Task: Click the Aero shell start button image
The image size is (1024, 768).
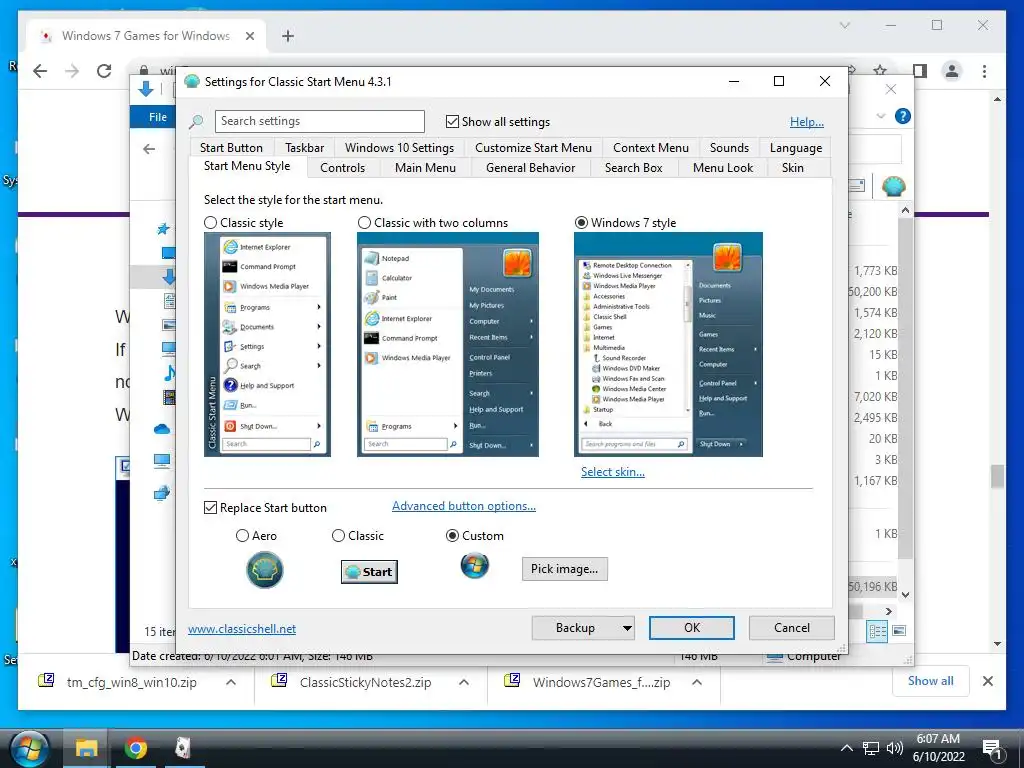Action: pos(264,569)
